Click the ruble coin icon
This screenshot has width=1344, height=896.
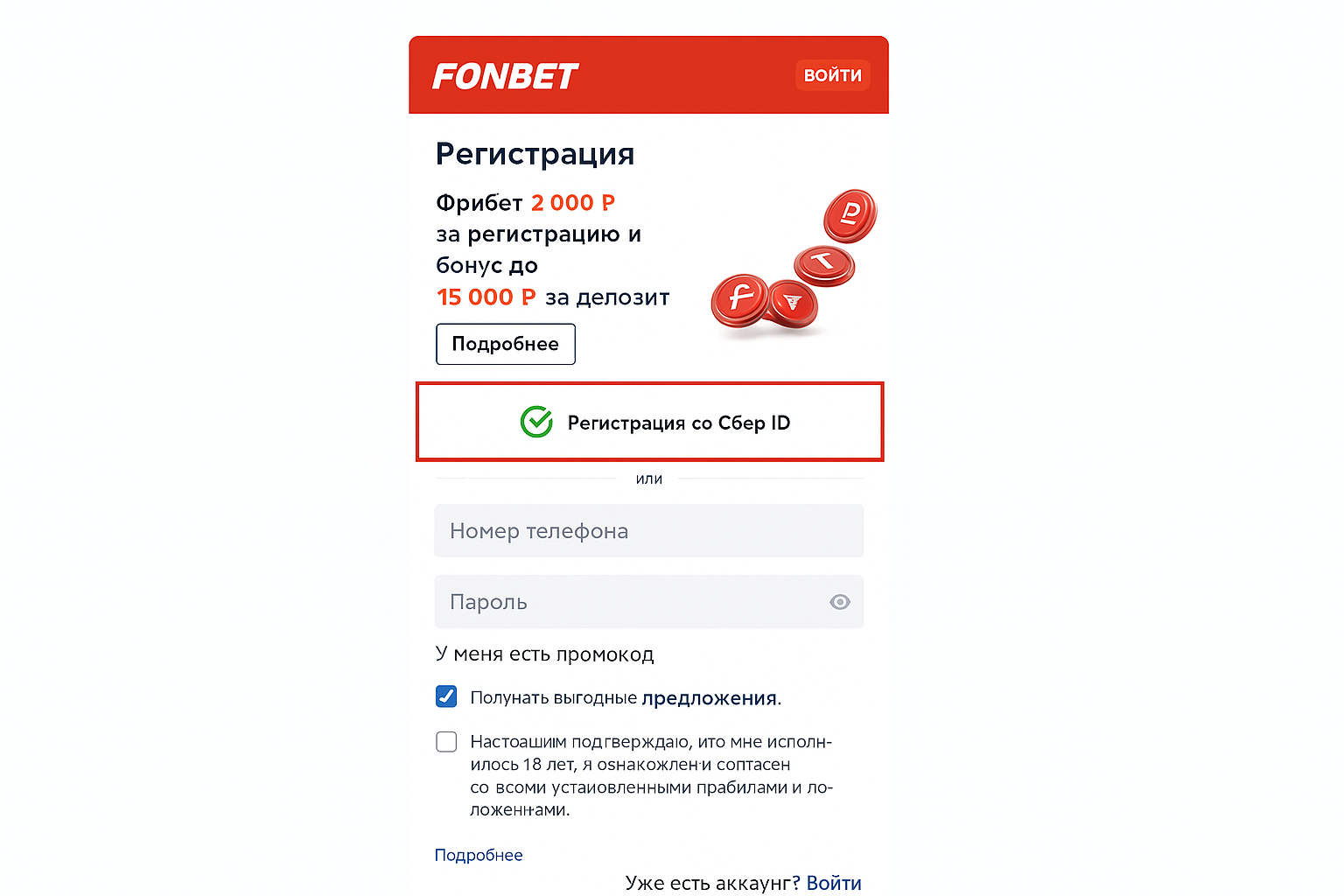click(849, 214)
